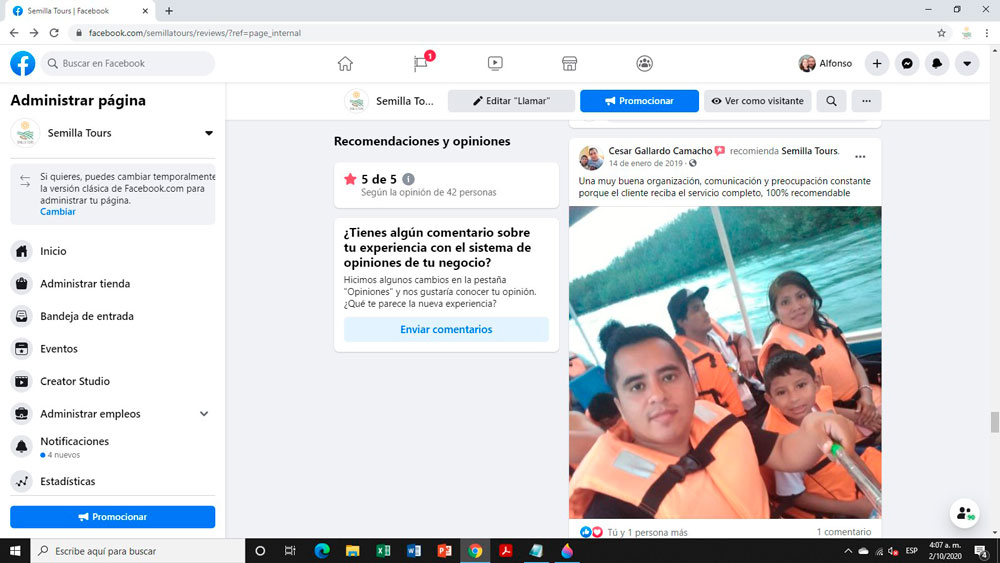Open the Watch video icon
Viewport: 1000px width, 563px height.
click(x=495, y=63)
